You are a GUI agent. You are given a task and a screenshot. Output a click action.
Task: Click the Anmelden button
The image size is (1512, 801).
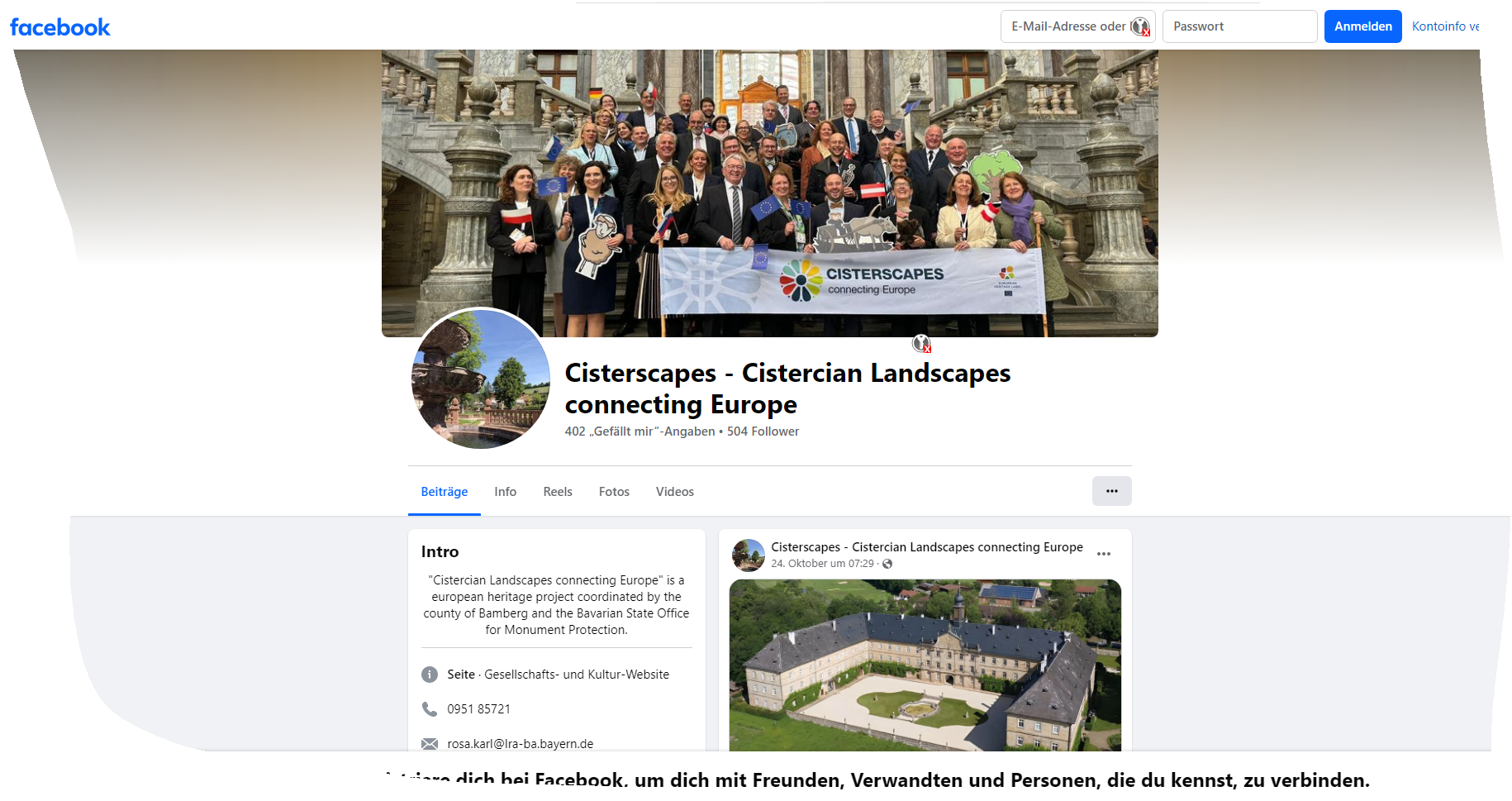(x=1363, y=26)
